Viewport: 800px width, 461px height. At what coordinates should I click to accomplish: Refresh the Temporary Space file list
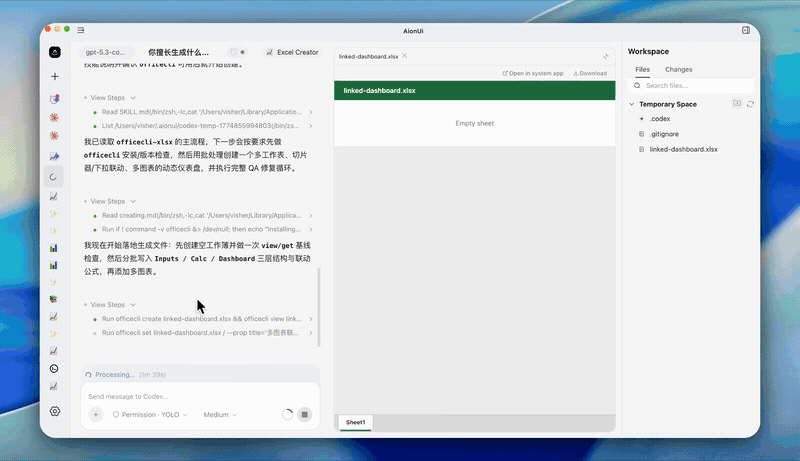750,104
